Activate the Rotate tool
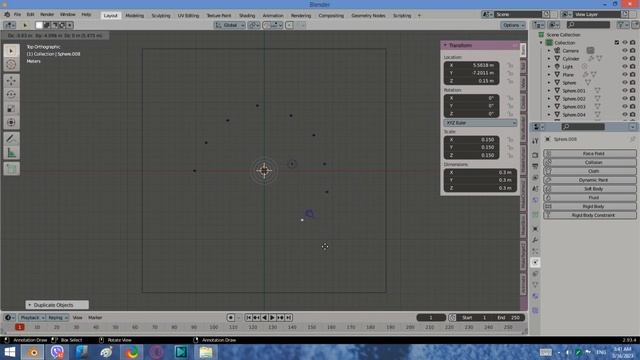 pyautogui.click(x=11, y=94)
